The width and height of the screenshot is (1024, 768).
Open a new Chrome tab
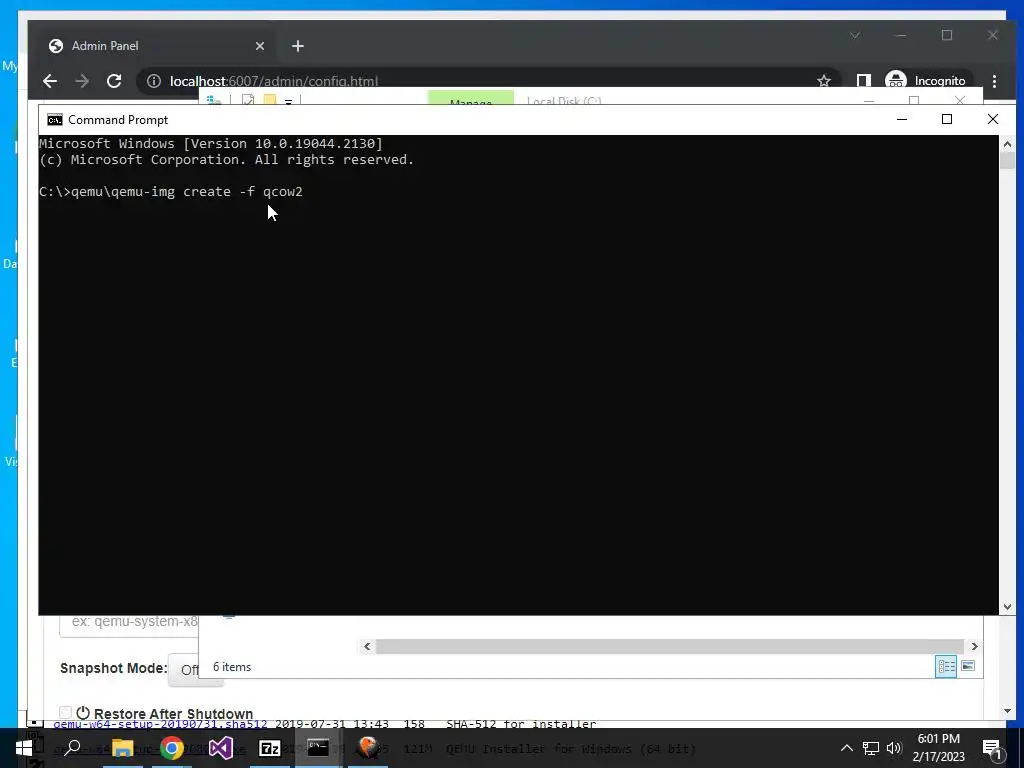(x=298, y=46)
